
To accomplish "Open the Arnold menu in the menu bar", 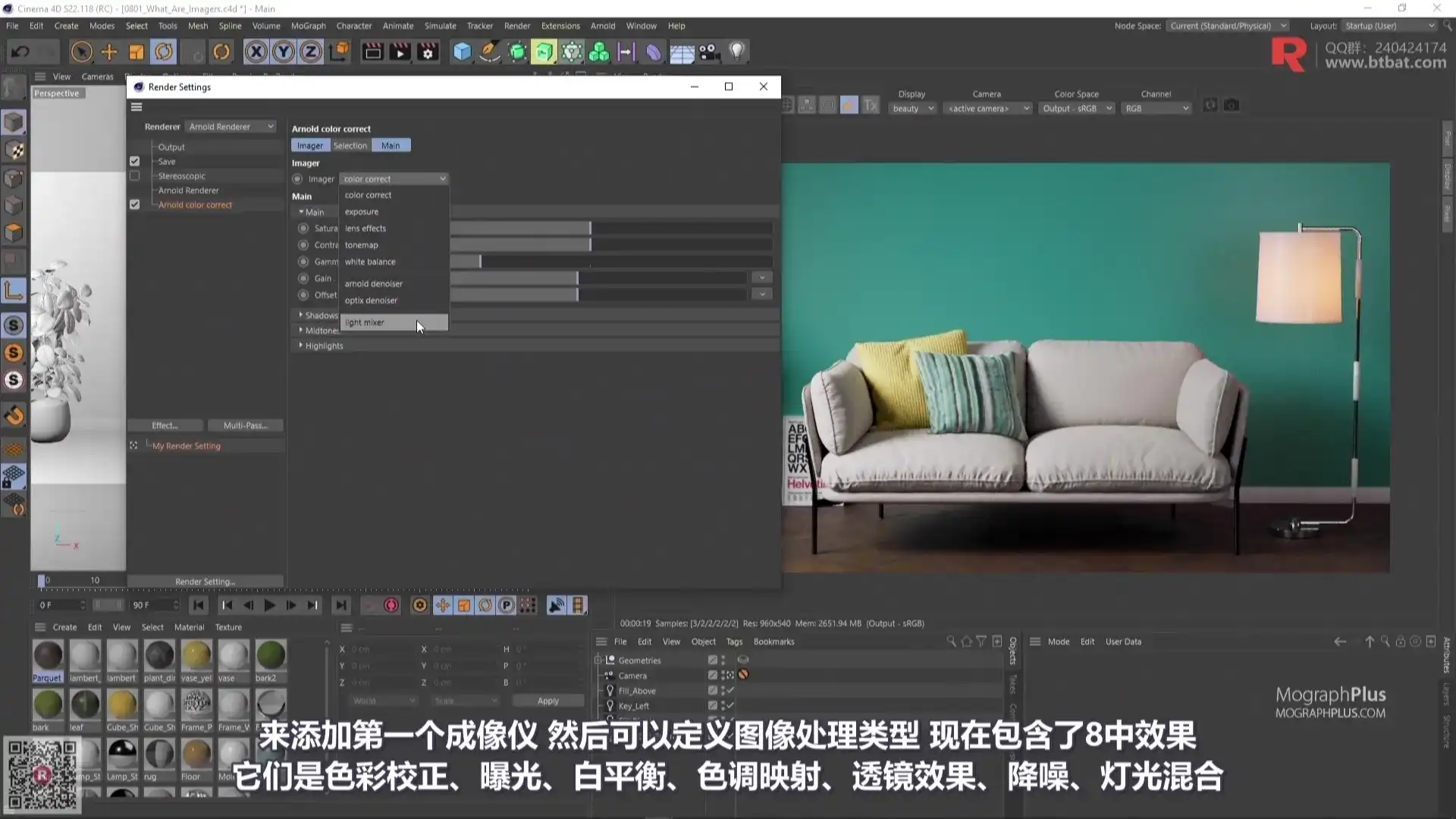I will click(x=603, y=25).
